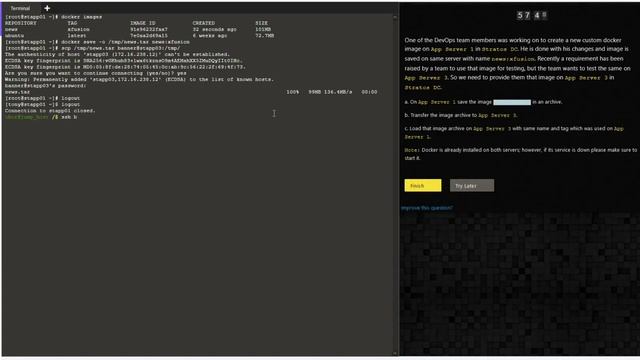
Task: Click the scp news.tar command line
Action: [92, 48]
